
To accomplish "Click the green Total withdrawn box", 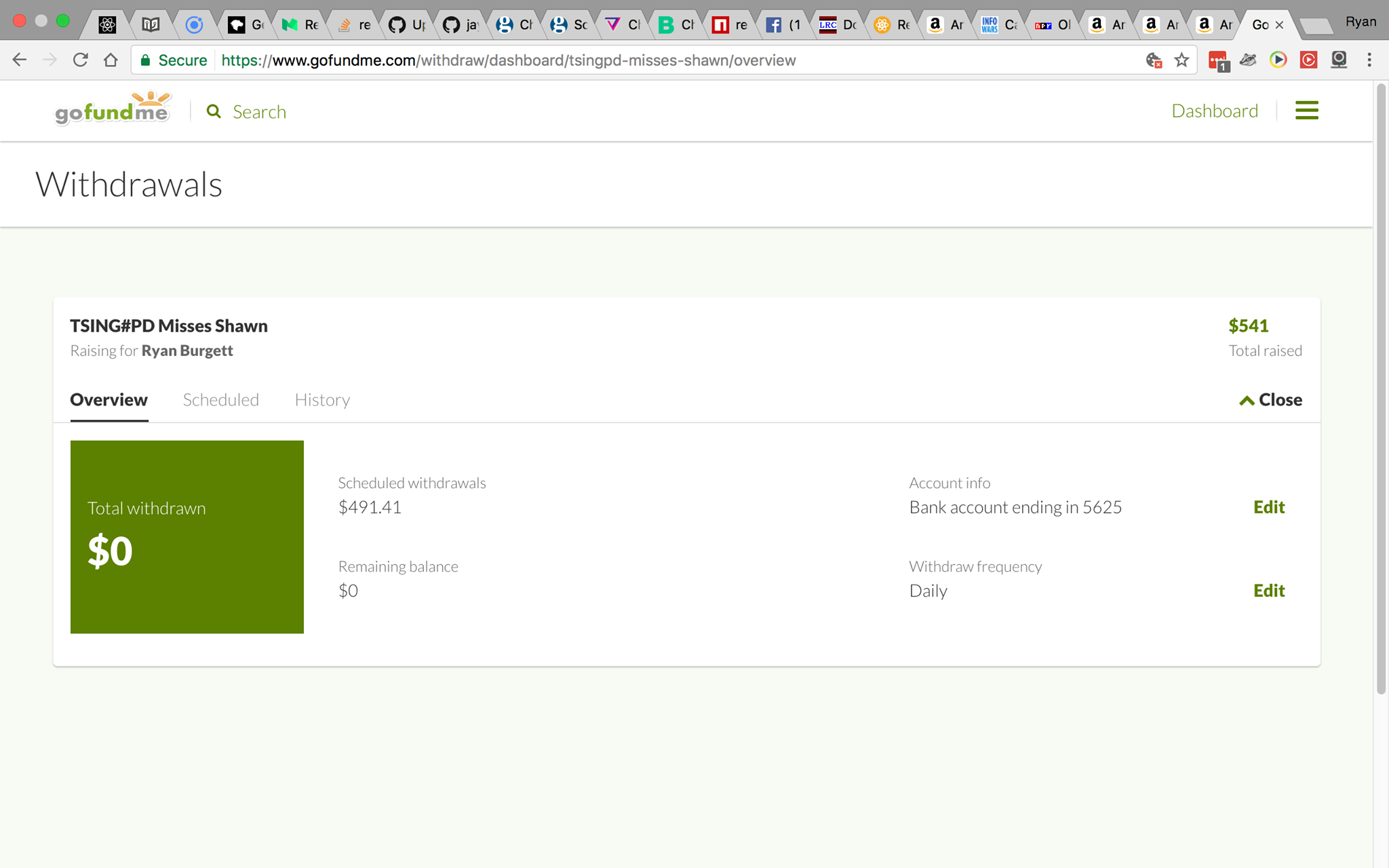I will [187, 536].
